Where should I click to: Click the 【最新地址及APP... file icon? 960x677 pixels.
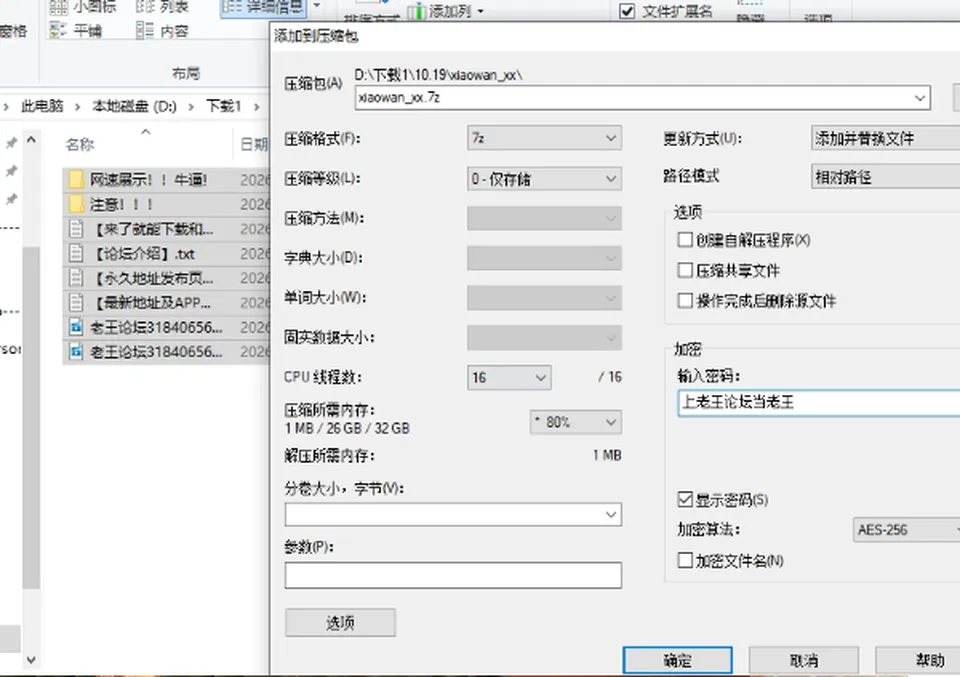pos(76,302)
